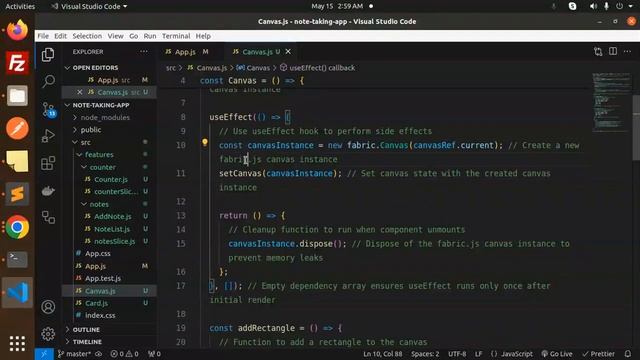Close Canvas.js in Open Editors list

click(80, 92)
